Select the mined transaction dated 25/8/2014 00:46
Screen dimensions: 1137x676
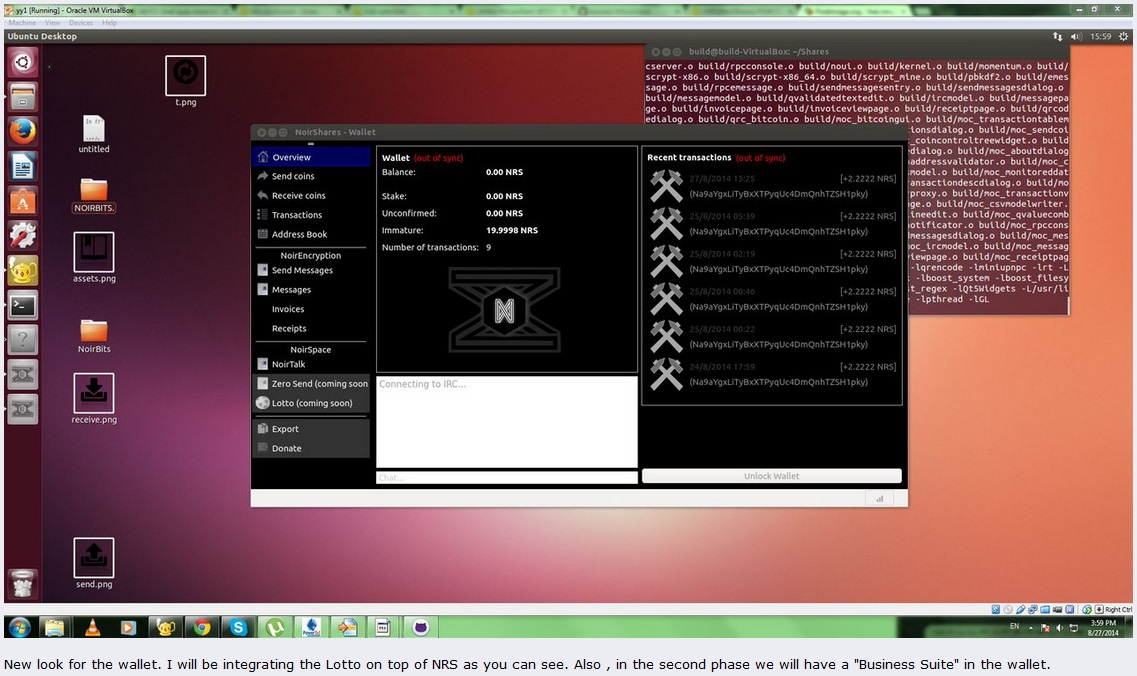(x=772, y=299)
